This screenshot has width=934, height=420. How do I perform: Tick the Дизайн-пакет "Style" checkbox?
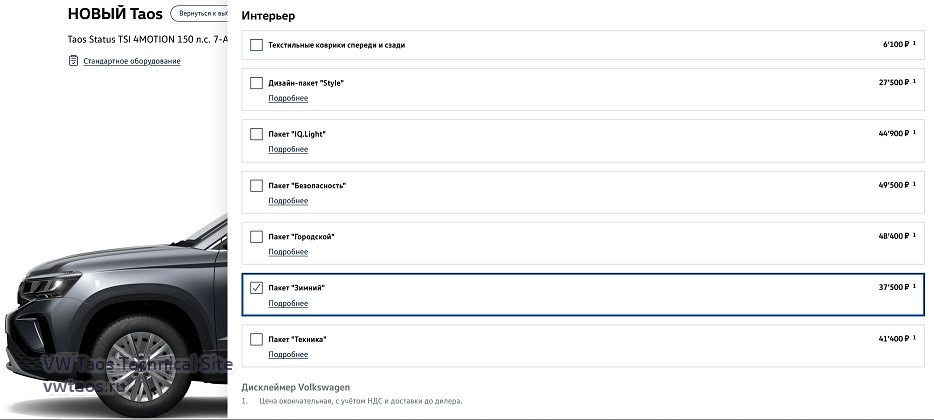(257, 83)
